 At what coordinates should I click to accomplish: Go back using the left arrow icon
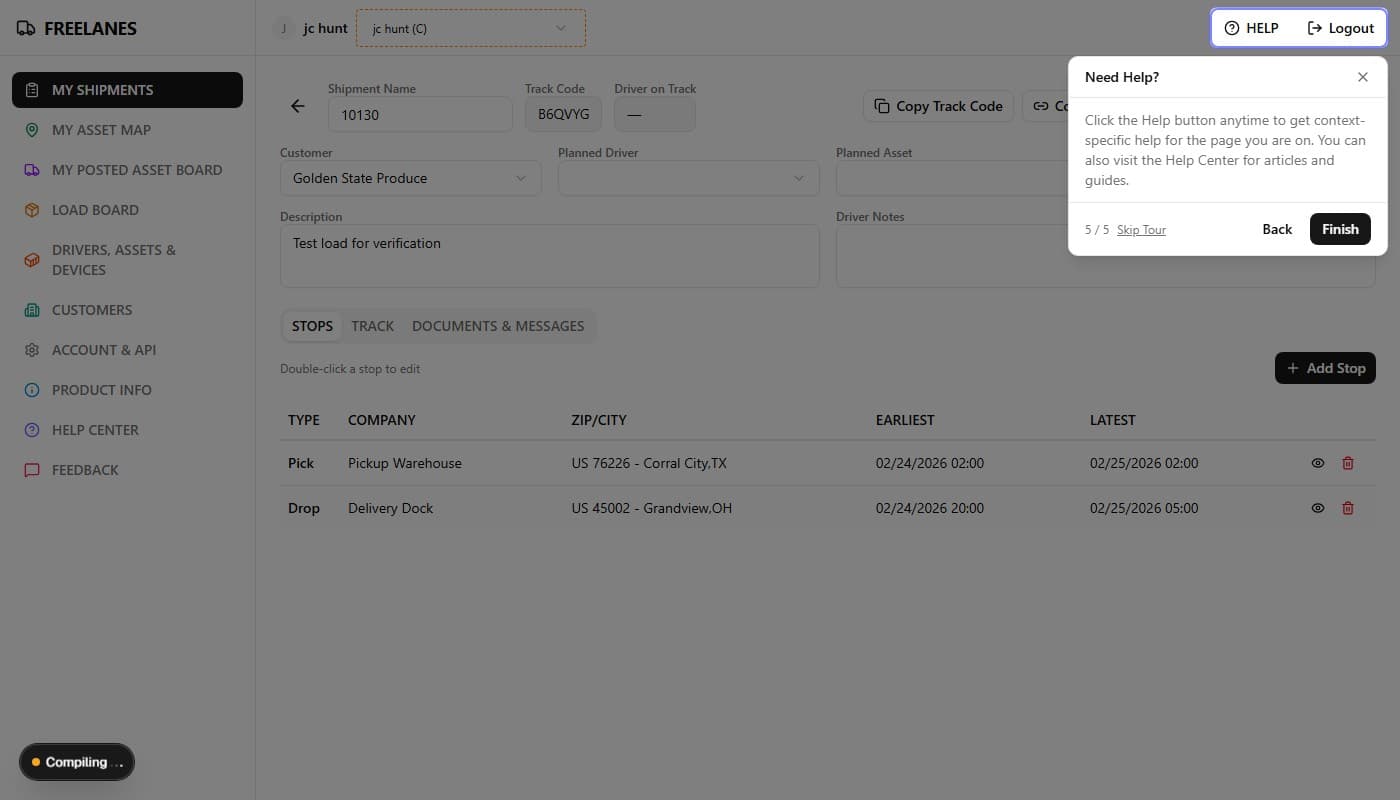(x=297, y=106)
